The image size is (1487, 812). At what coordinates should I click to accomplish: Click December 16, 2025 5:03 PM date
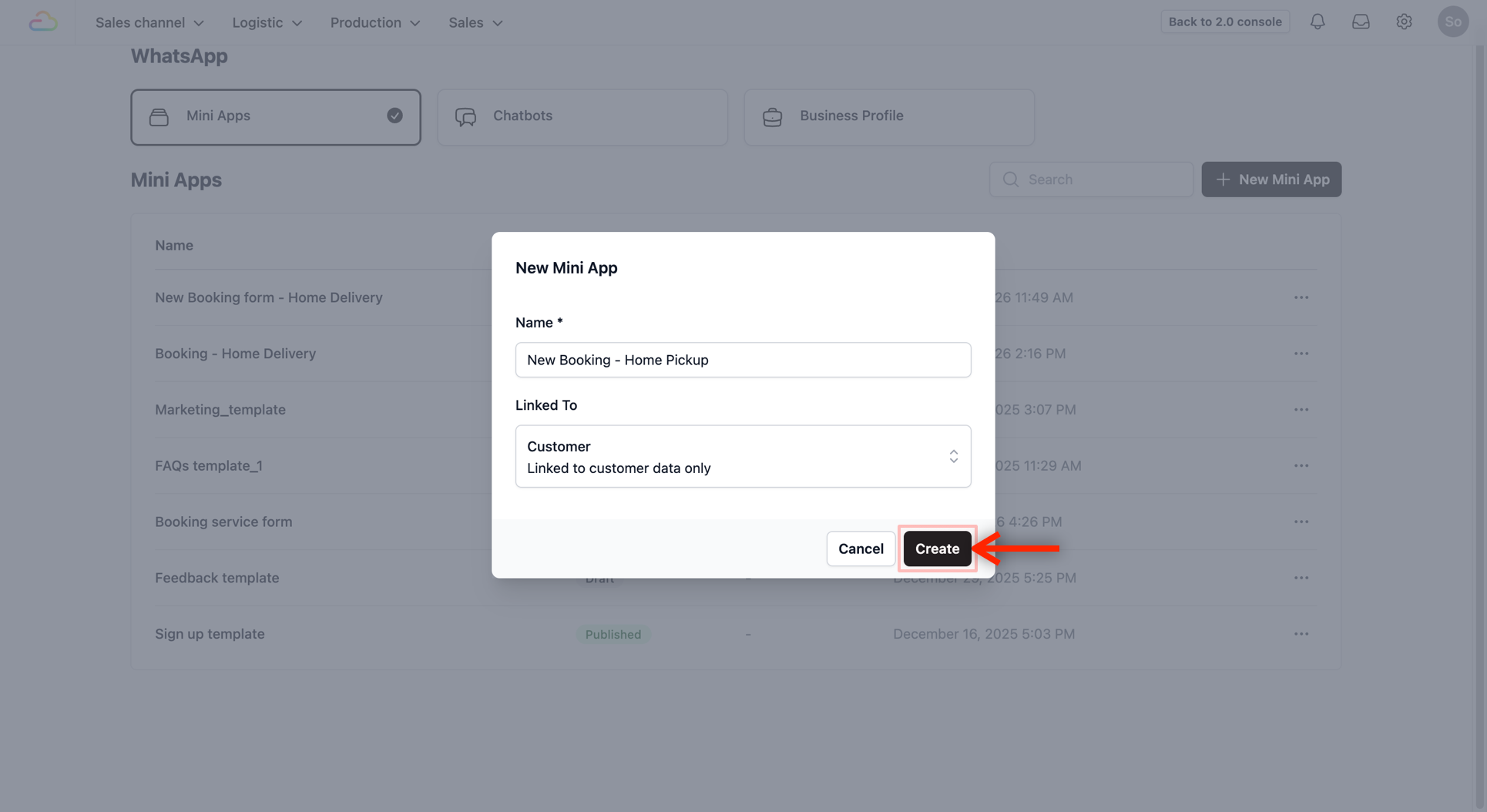[984, 634]
